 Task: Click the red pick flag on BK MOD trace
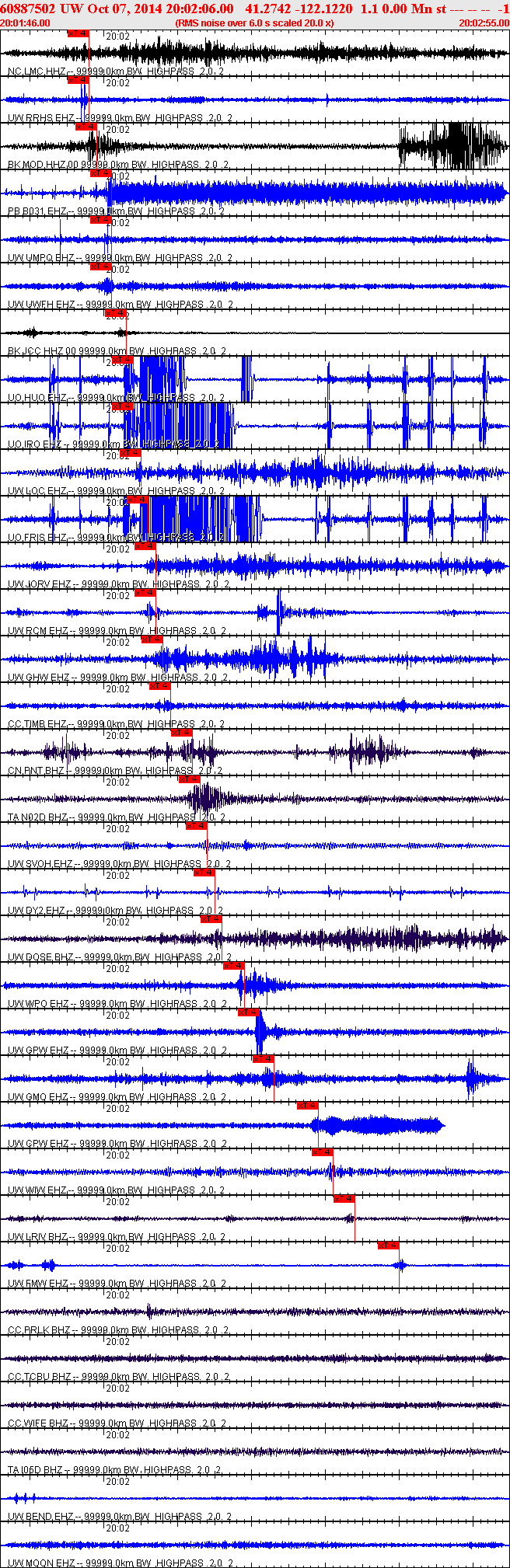(86, 127)
